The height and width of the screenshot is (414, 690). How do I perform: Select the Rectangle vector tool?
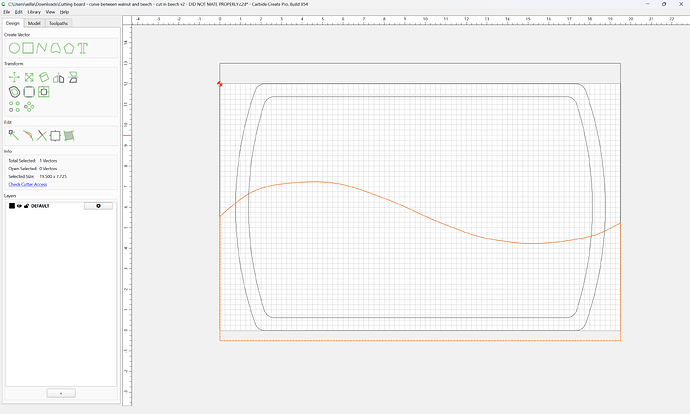click(28, 48)
